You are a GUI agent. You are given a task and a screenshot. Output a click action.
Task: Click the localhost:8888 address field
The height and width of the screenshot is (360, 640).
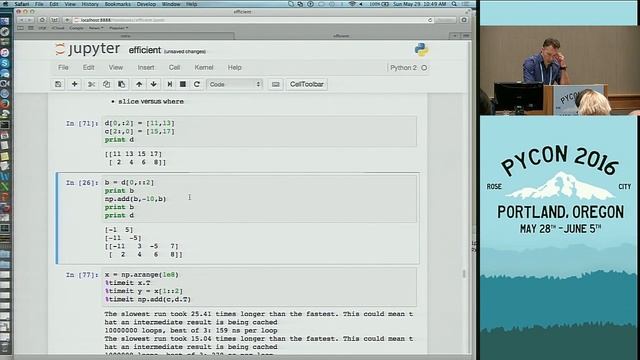[253, 20]
